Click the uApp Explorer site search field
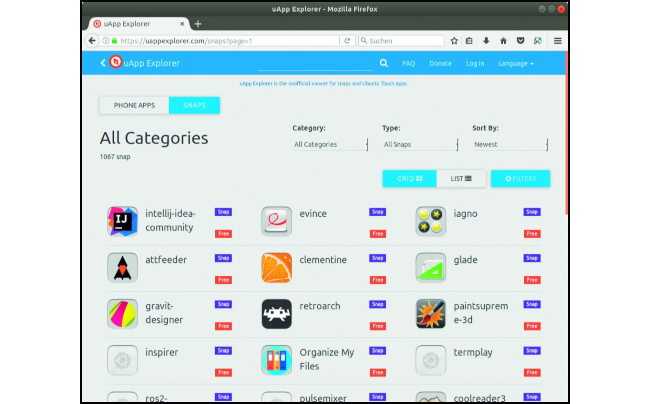Viewport: 650px width, 404px height. [315, 63]
